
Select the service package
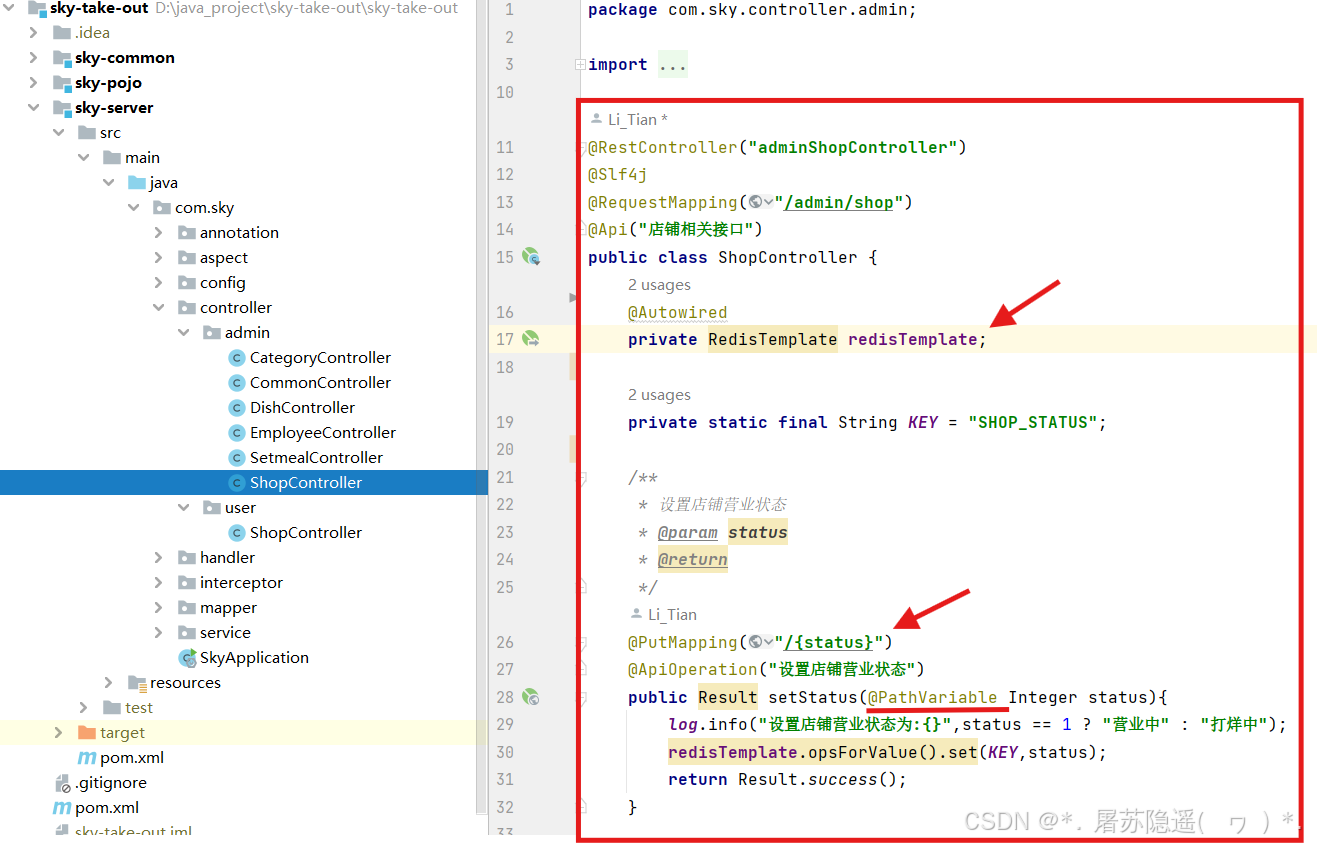point(225,633)
